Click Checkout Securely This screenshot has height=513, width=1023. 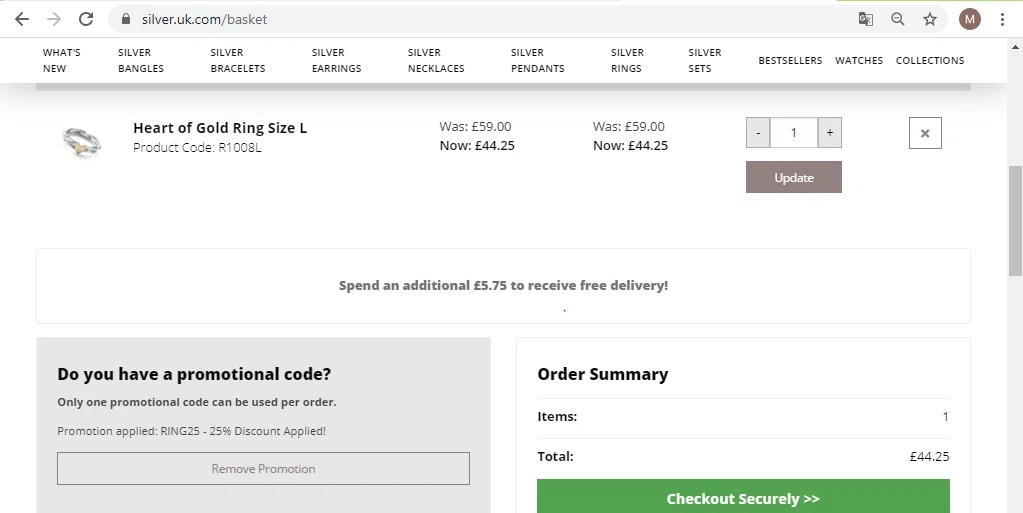click(x=743, y=497)
